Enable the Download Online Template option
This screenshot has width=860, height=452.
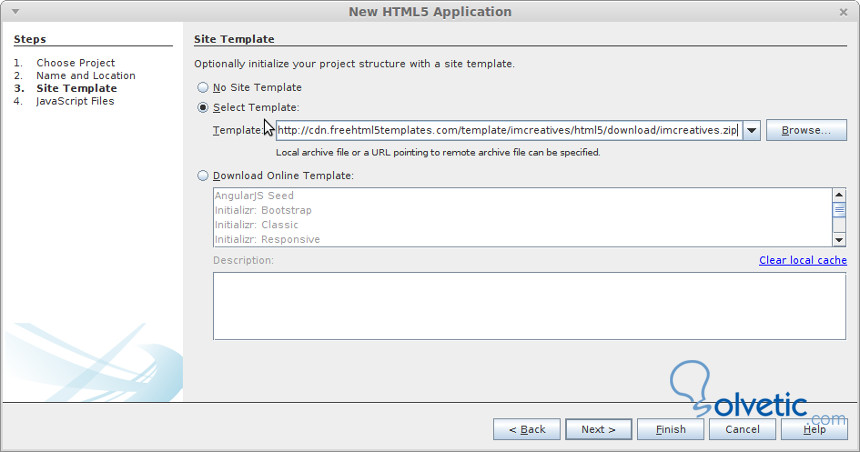[x=204, y=176]
